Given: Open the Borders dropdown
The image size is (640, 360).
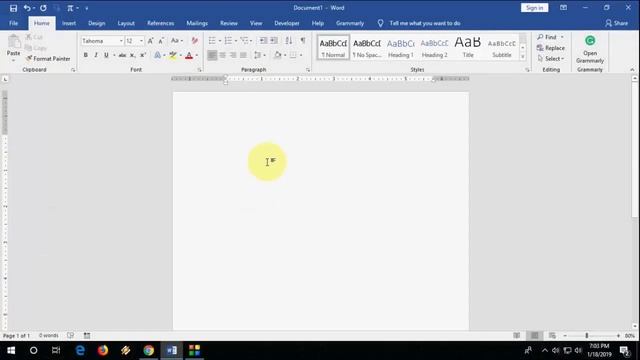Looking at the screenshot, I should tap(301, 55).
